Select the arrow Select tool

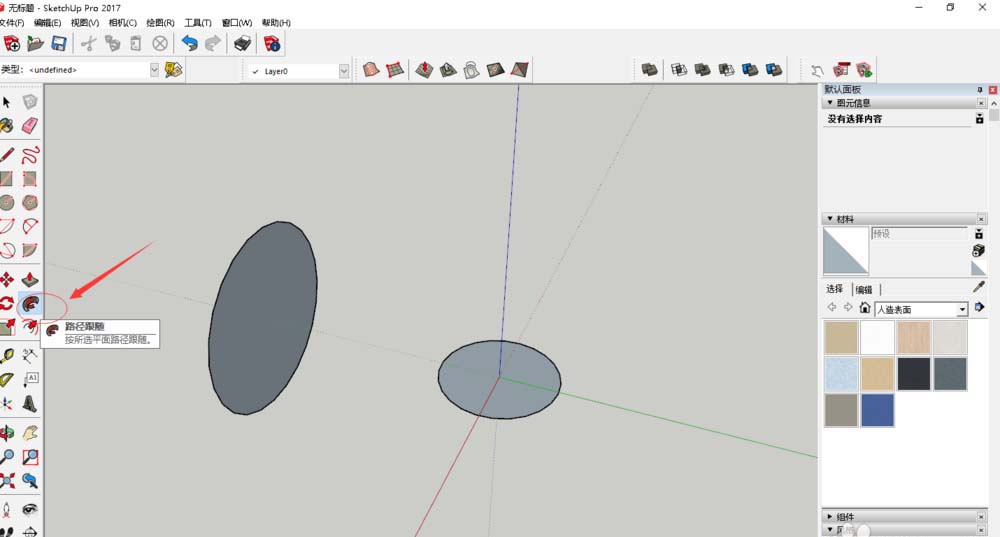coord(7,102)
